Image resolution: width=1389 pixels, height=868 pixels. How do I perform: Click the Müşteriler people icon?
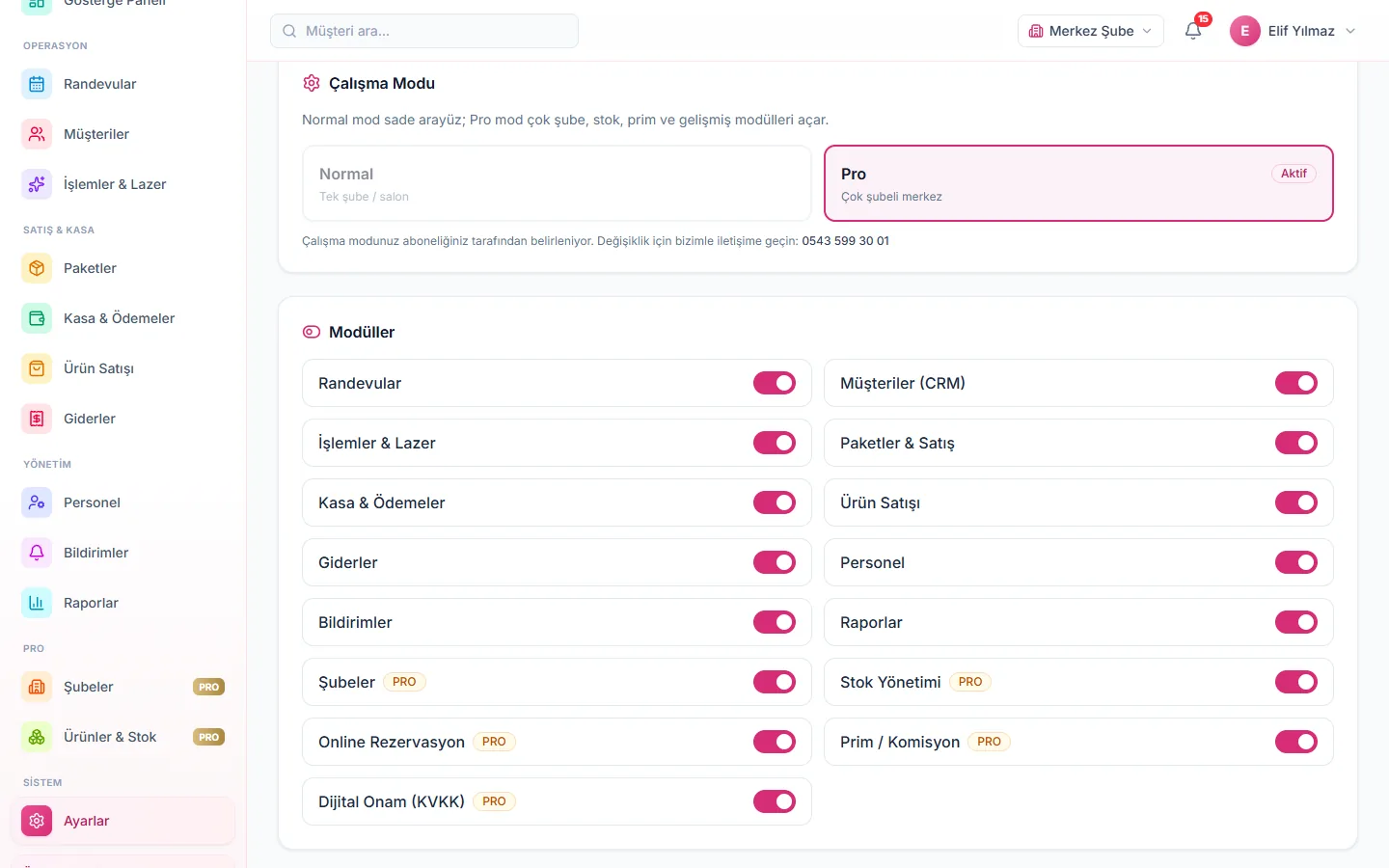click(x=37, y=134)
